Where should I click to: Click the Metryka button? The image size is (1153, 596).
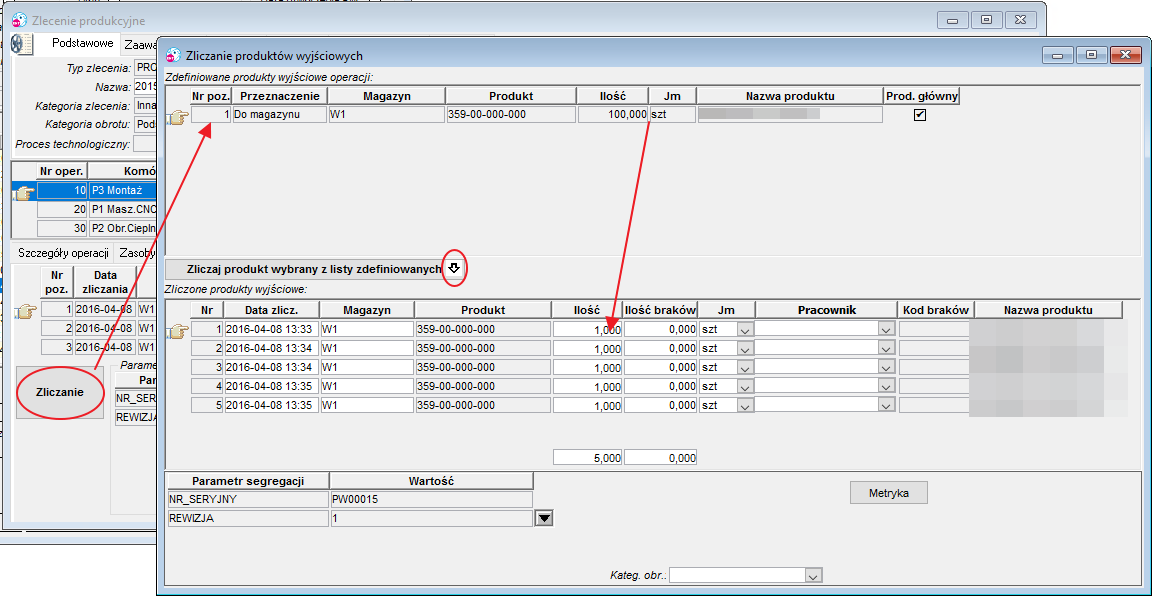(x=888, y=492)
